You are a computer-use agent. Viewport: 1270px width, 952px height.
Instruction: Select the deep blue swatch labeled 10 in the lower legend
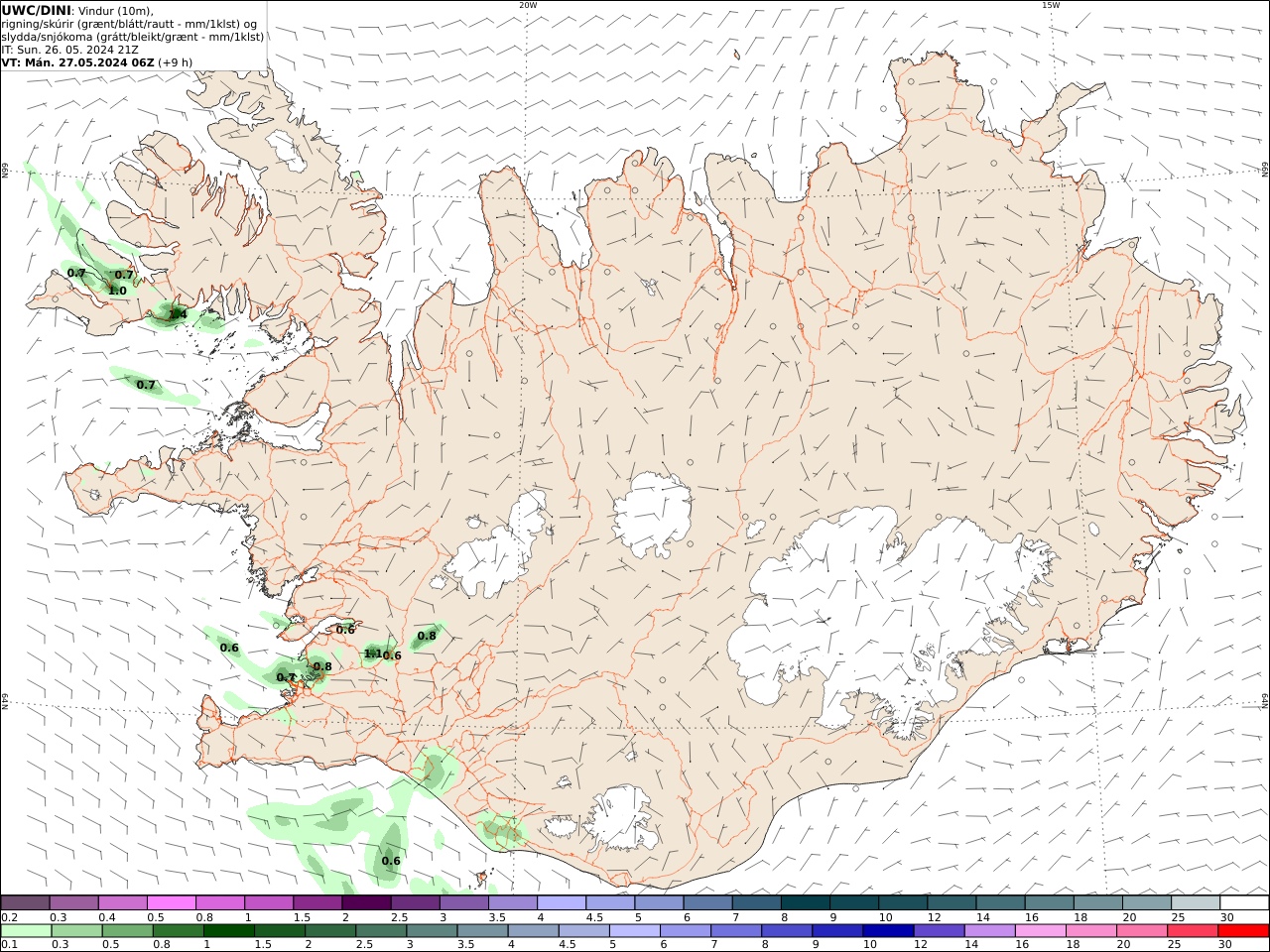point(887,931)
